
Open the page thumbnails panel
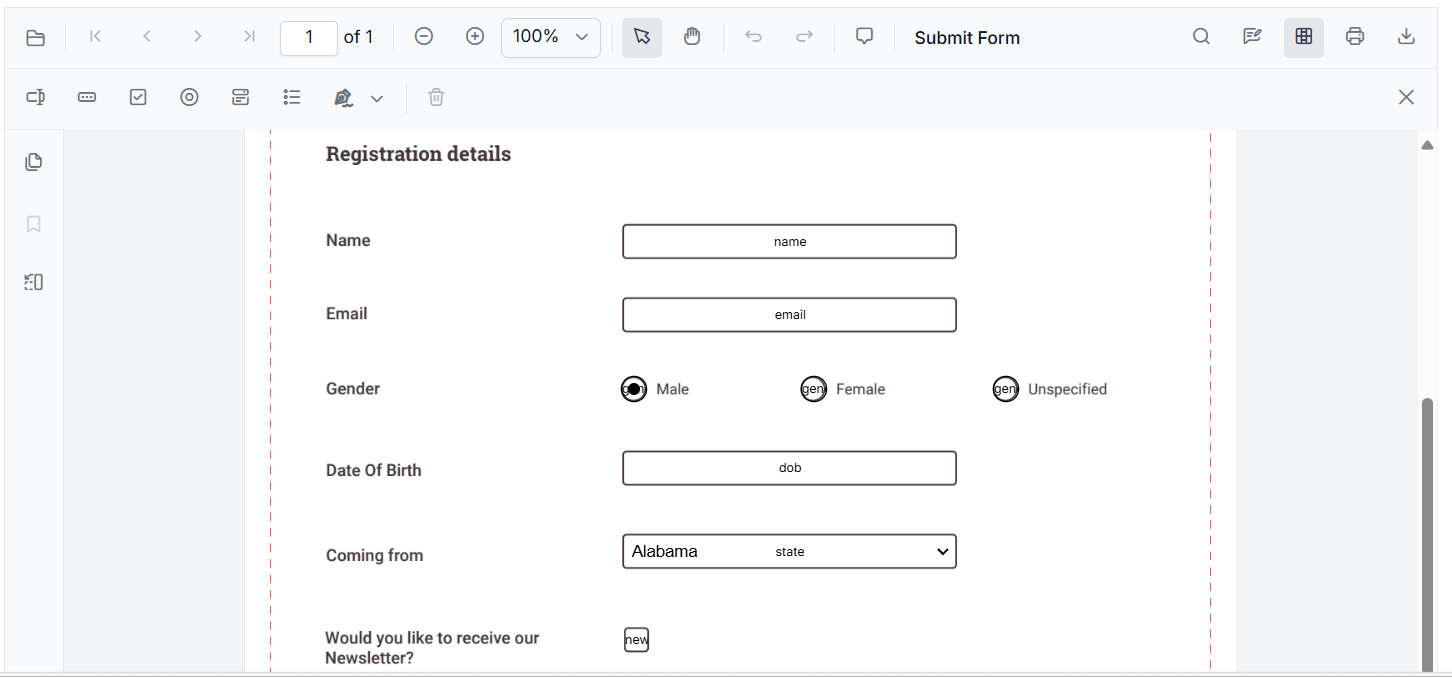point(33,161)
